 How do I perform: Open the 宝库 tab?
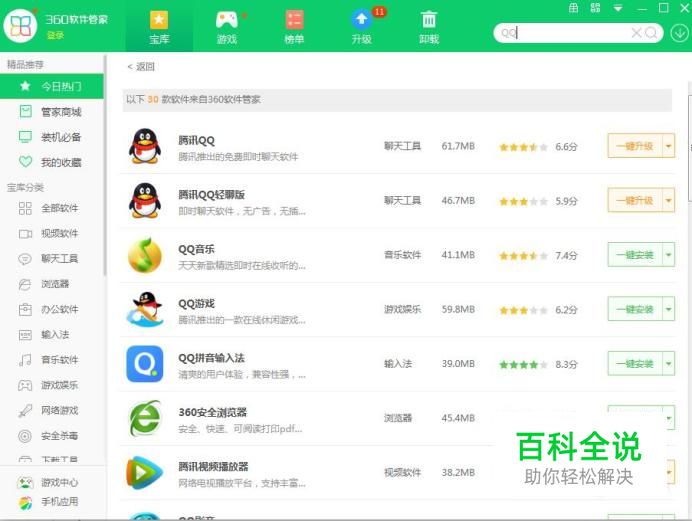159,27
